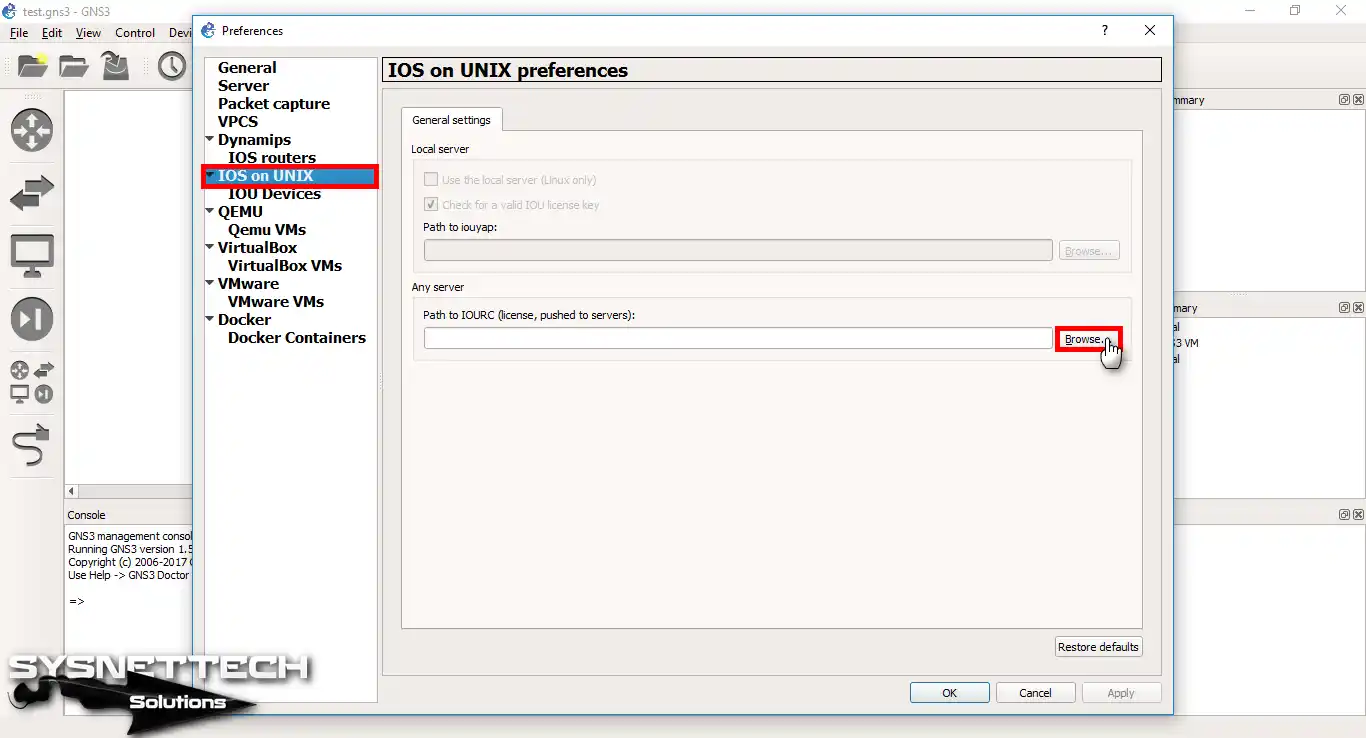Select General in the preferences tree
Screen dimensions: 1366x738
coord(247,68)
